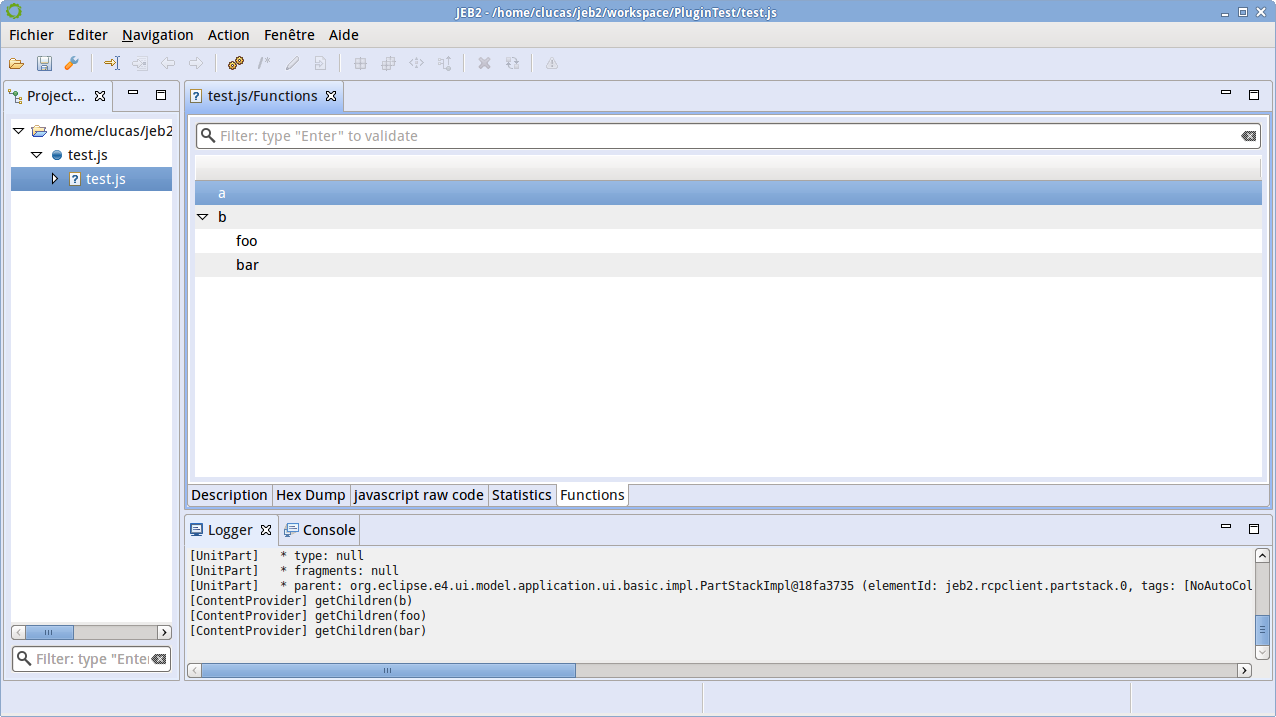Screen dimensions: 1276x717
Task: Select the Functions bottom tab
Action: (x=592, y=495)
